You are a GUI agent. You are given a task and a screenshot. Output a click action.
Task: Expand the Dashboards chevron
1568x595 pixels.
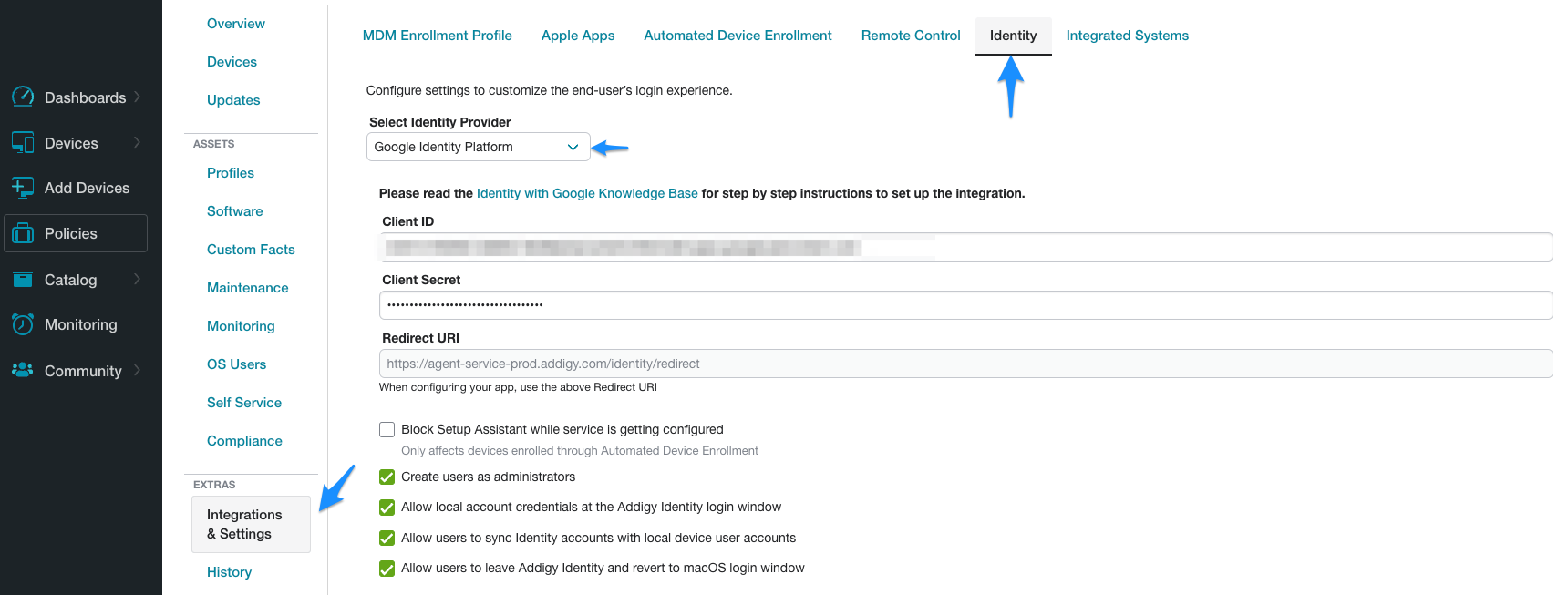[138, 97]
